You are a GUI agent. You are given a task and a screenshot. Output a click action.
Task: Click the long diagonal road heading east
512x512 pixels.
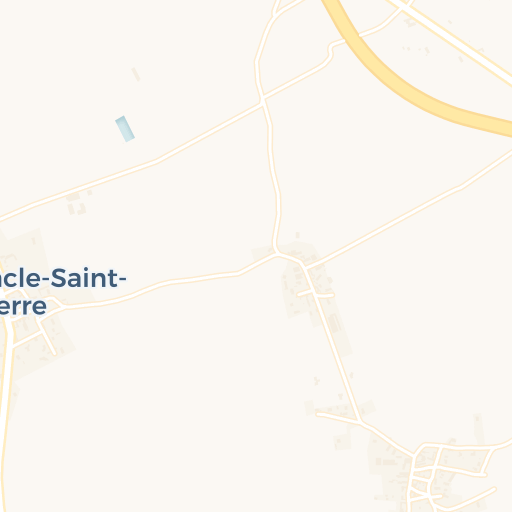click(x=410, y=210)
